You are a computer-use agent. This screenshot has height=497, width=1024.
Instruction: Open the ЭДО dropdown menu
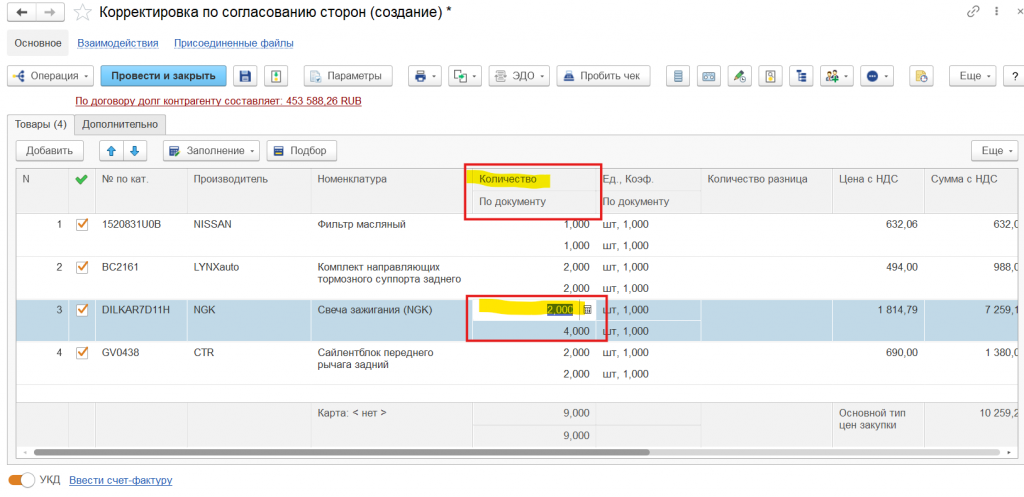click(x=521, y=76)
